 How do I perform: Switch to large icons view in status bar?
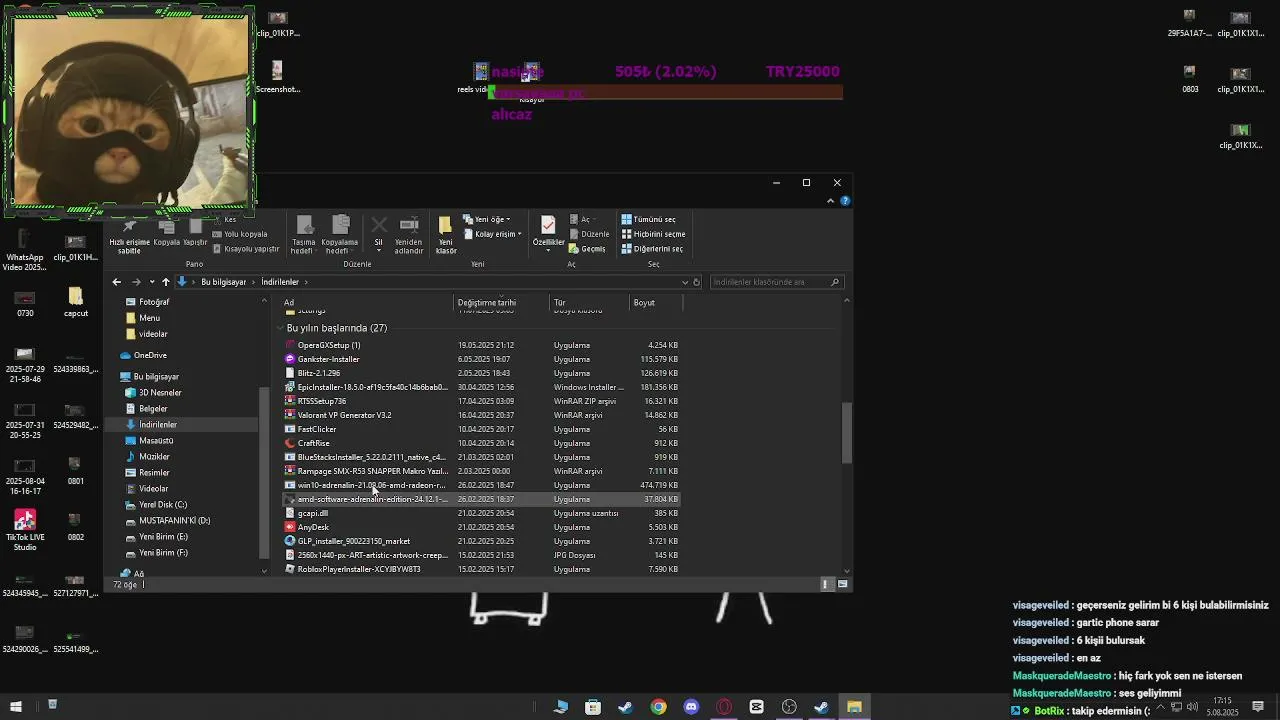pyautogui.click(x=843, y=584)
